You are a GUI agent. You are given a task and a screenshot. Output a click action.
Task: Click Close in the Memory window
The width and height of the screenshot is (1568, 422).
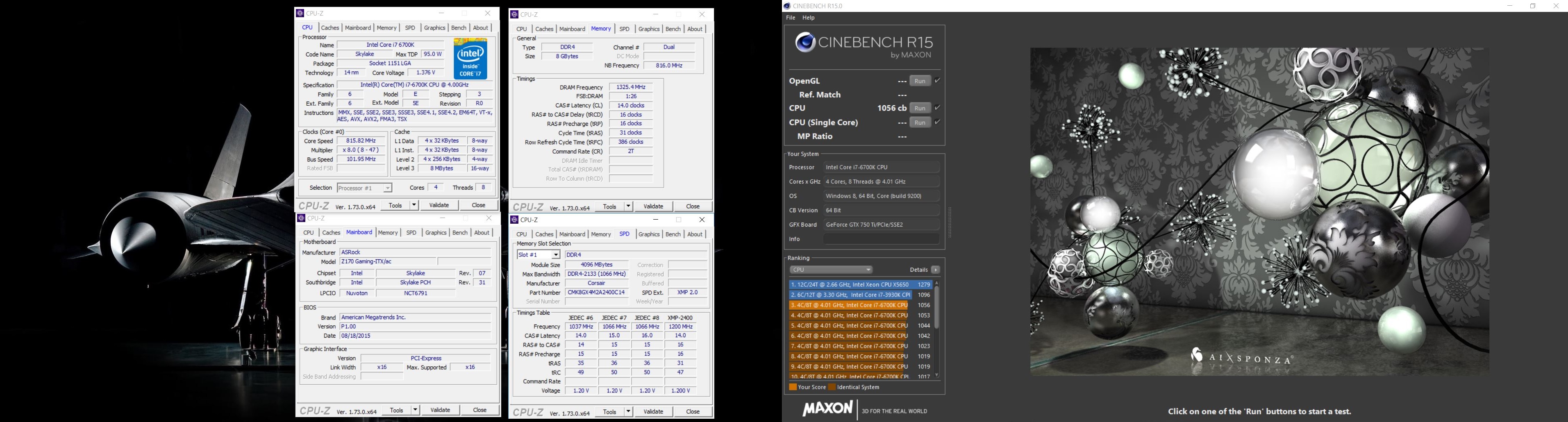(x=693, y=206)
